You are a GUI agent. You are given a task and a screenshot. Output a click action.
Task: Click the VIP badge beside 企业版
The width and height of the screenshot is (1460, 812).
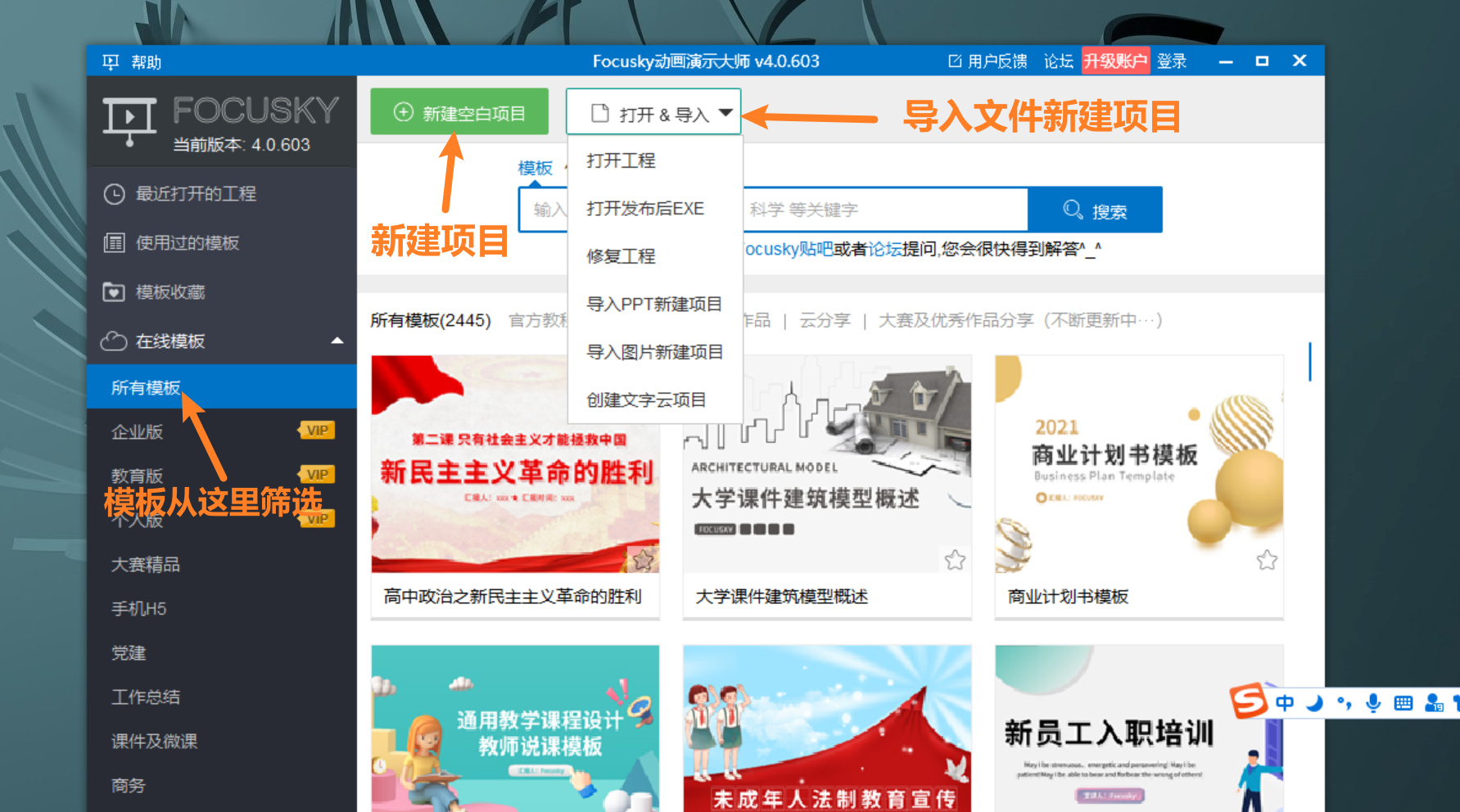[317, 431]
